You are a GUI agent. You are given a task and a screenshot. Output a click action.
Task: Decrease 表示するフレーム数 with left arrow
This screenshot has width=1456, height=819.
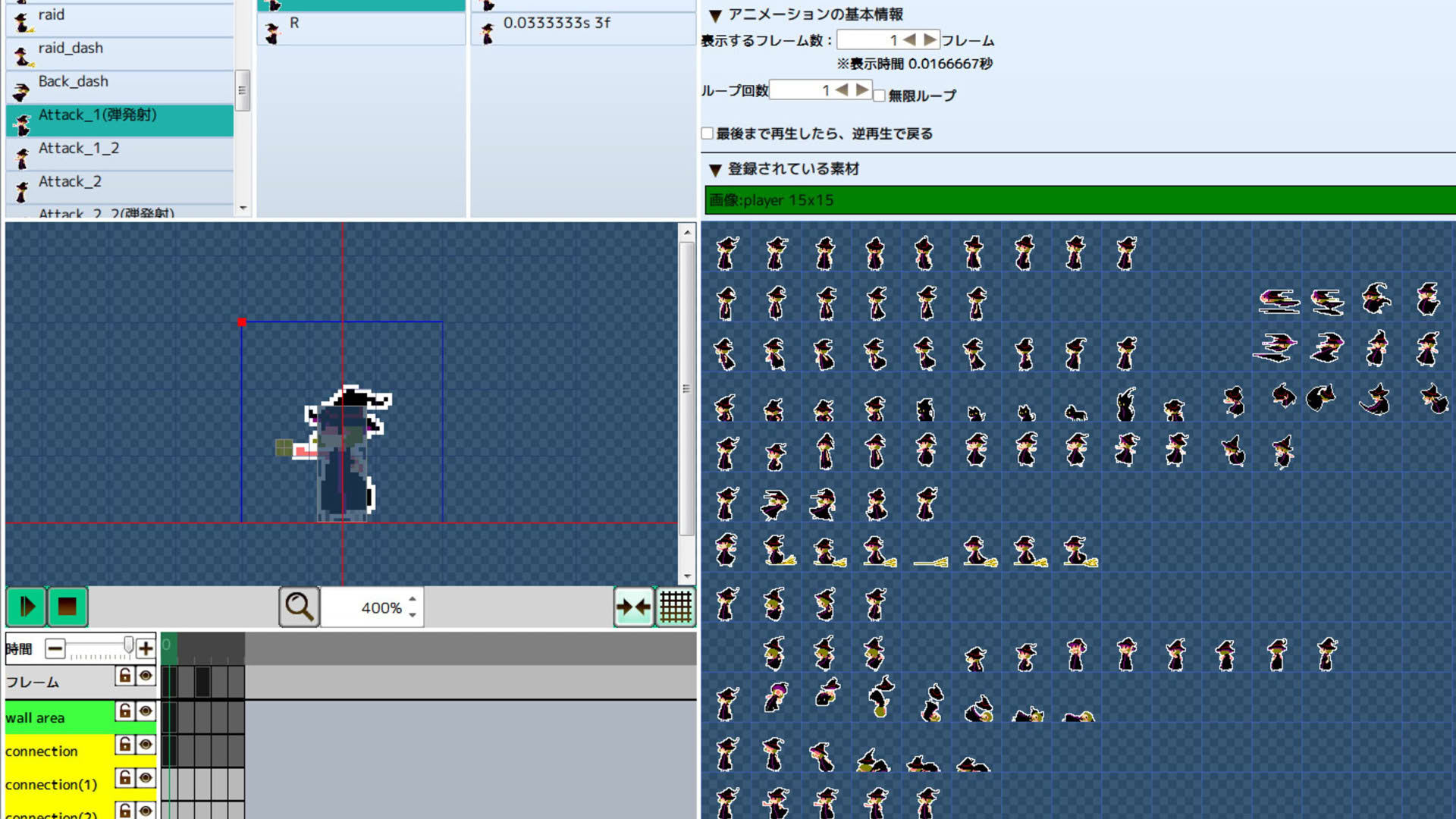(909, 39)
